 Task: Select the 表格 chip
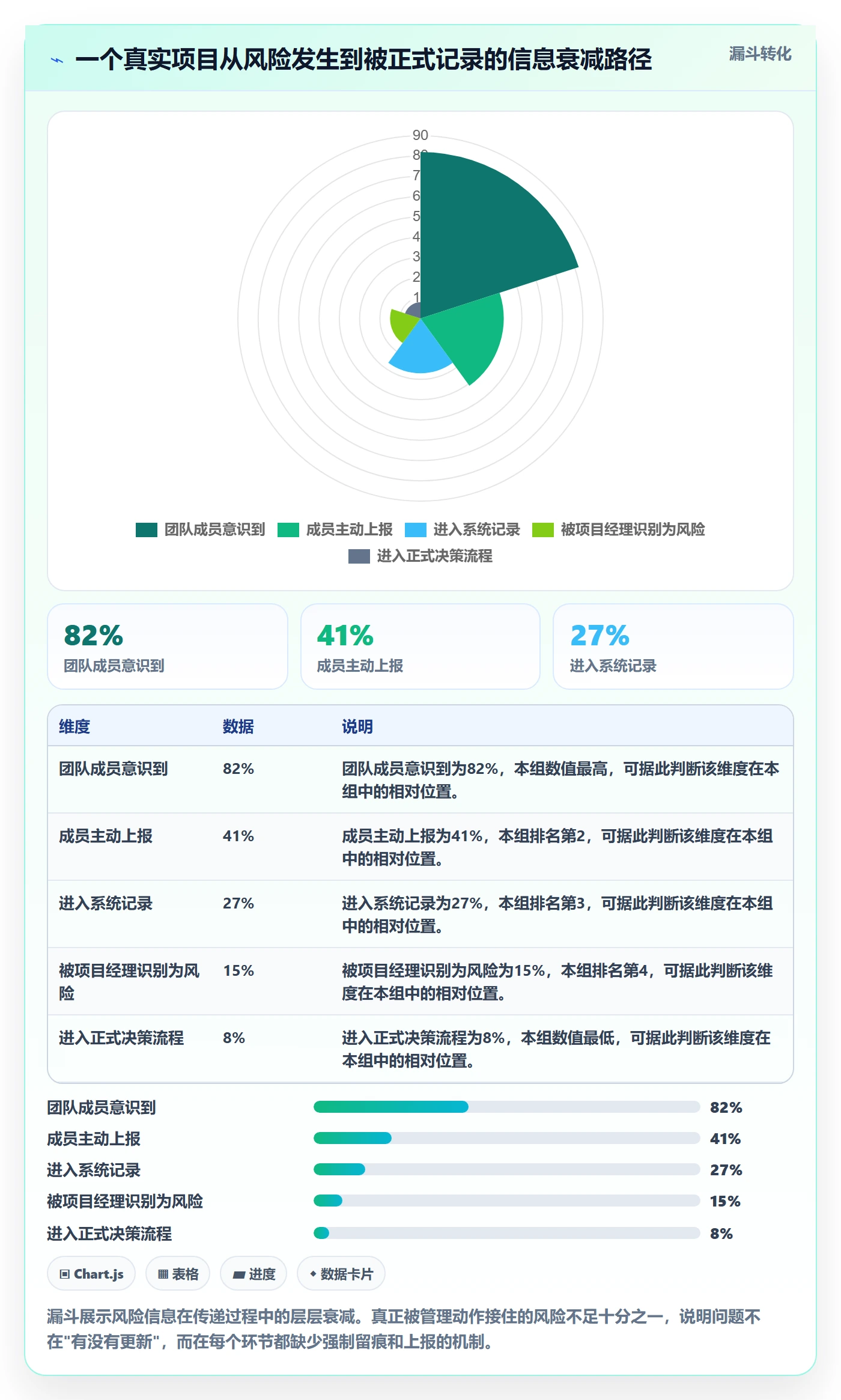tap(178, 1273)
